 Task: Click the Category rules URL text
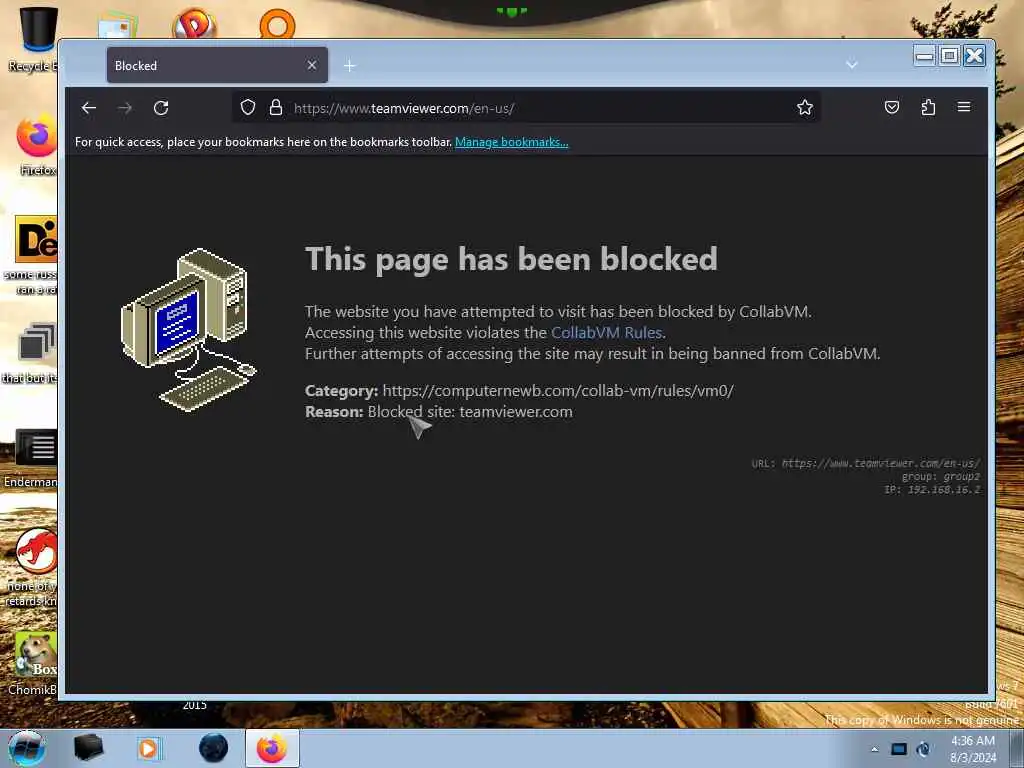558,391
